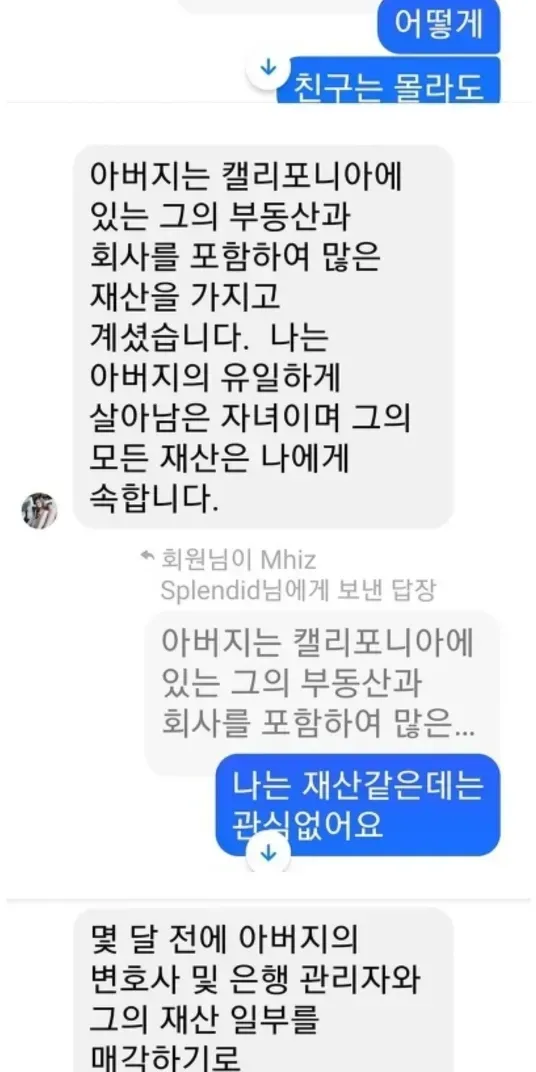
Task: Tap the down-arrow button under "관심없어요" bubble
Action: 268,854
